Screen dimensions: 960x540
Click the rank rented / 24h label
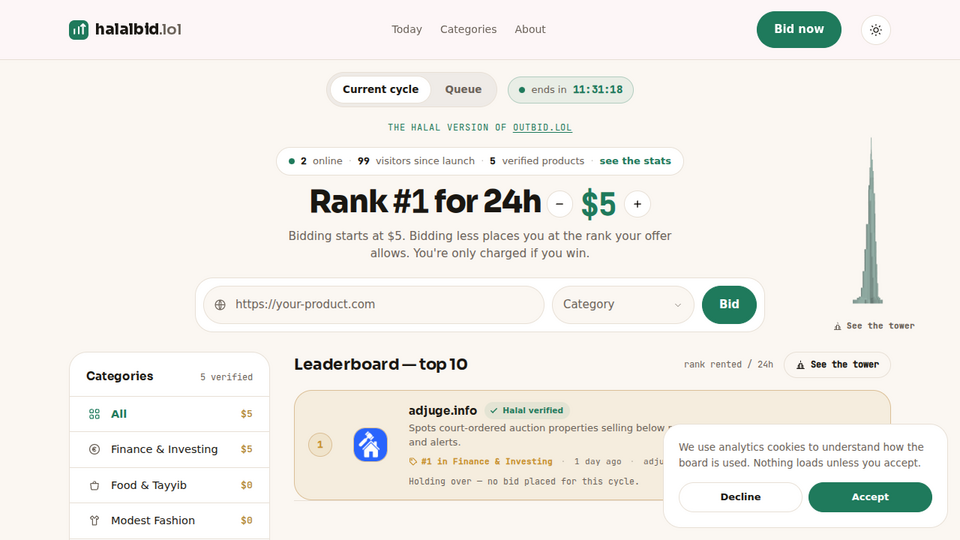729,364
